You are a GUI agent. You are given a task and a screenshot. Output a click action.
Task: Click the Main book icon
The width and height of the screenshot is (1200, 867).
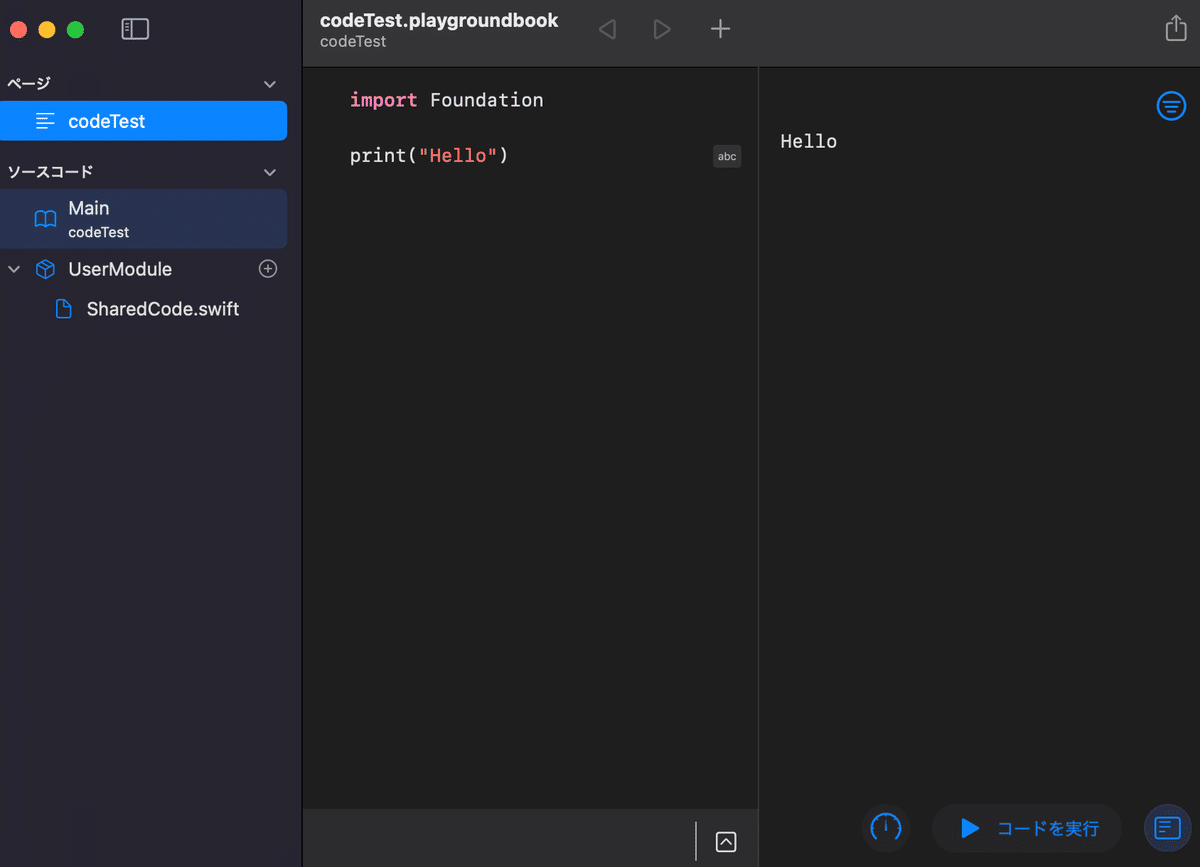[x=45, y=219]
